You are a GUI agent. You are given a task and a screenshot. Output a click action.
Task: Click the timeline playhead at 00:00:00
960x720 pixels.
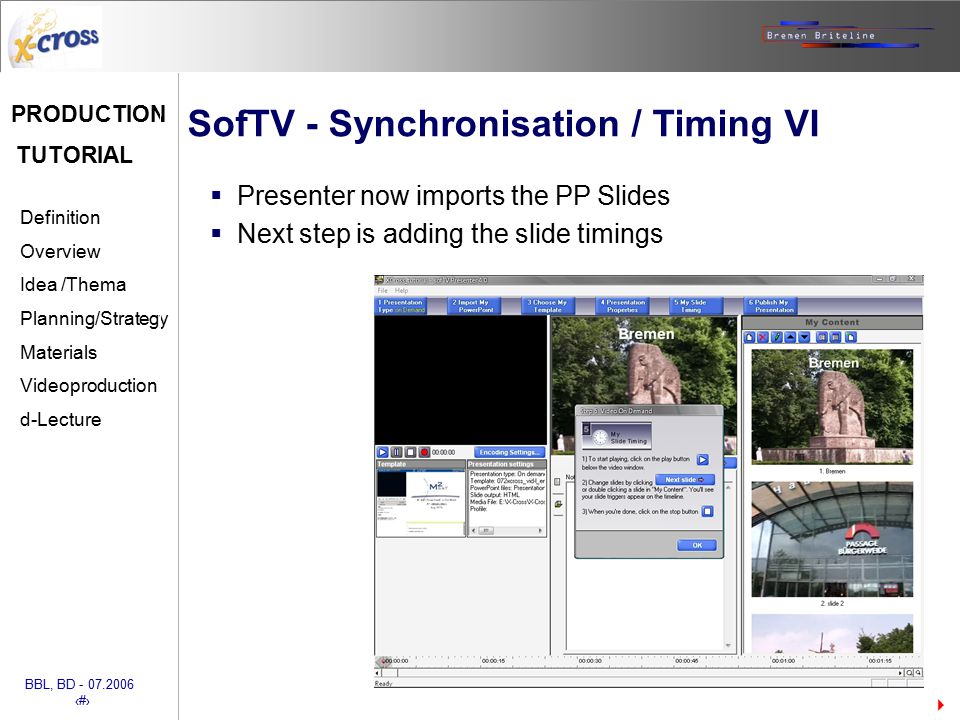click(x=384, y=661)
